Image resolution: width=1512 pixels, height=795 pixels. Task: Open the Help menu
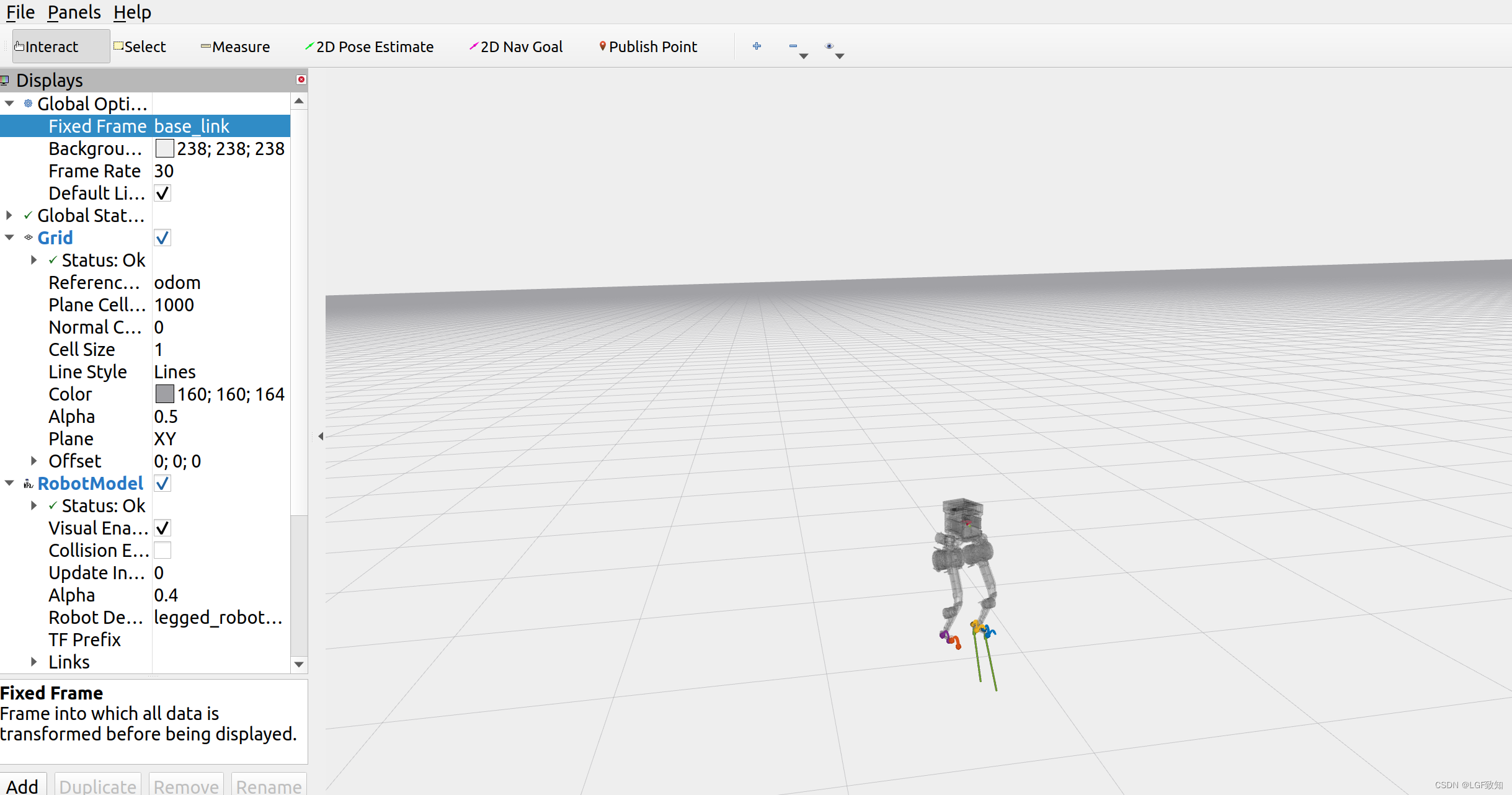(x=132, y=12)
